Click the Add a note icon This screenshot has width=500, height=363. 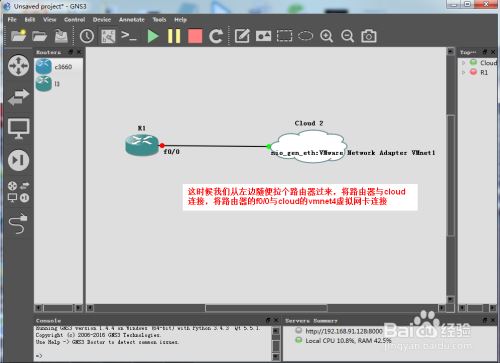click(x=242, y=36)
